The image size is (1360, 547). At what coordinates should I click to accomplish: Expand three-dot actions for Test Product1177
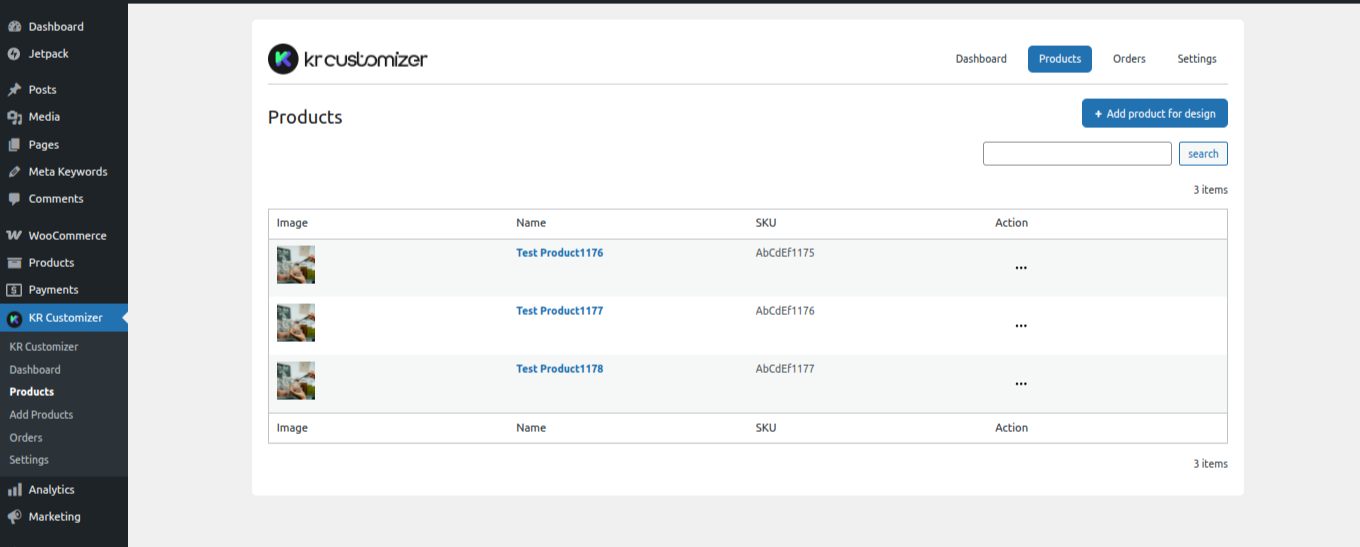click(x=1021, y=326)
